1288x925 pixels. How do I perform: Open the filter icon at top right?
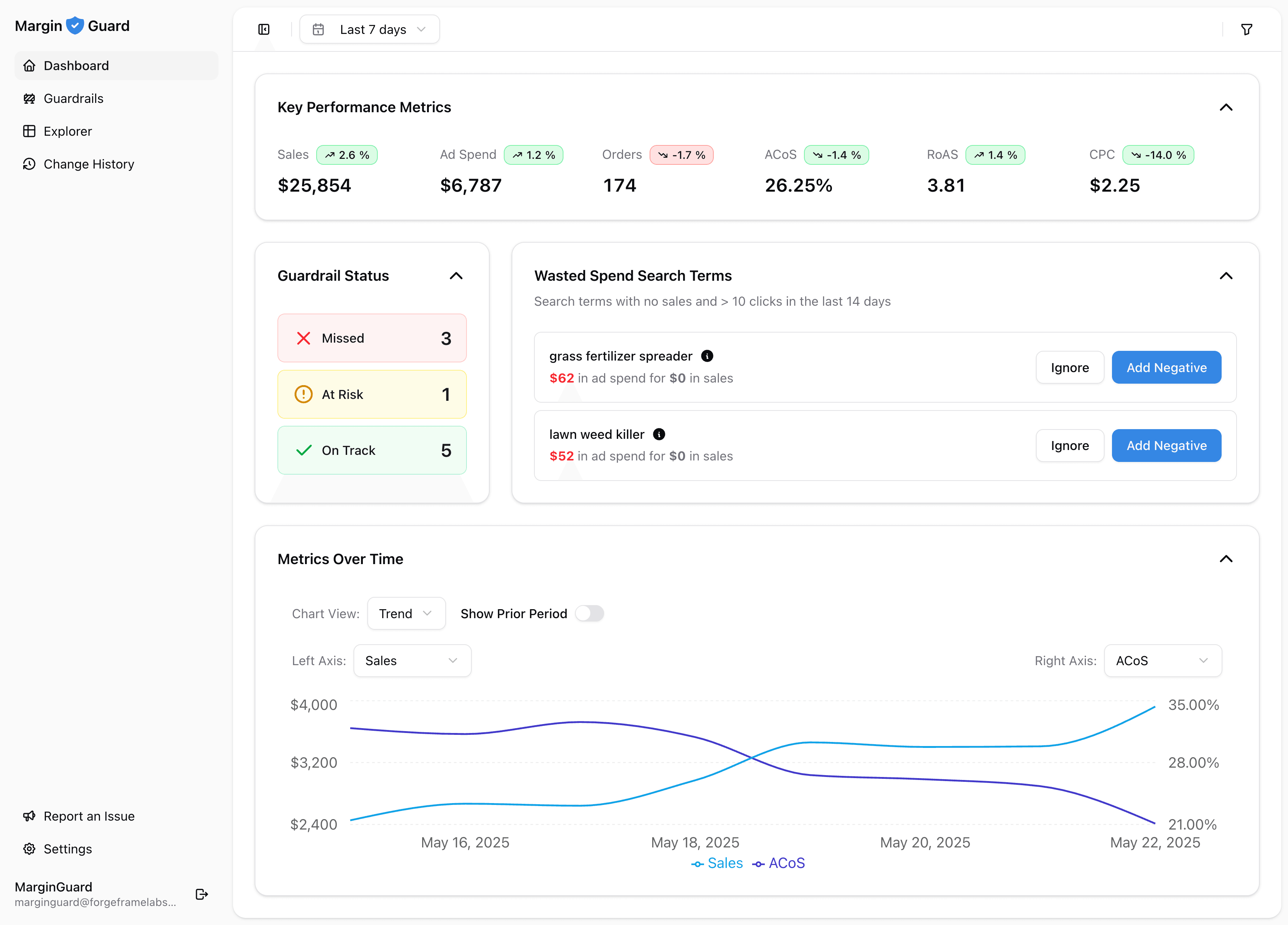coord(1247,29)
